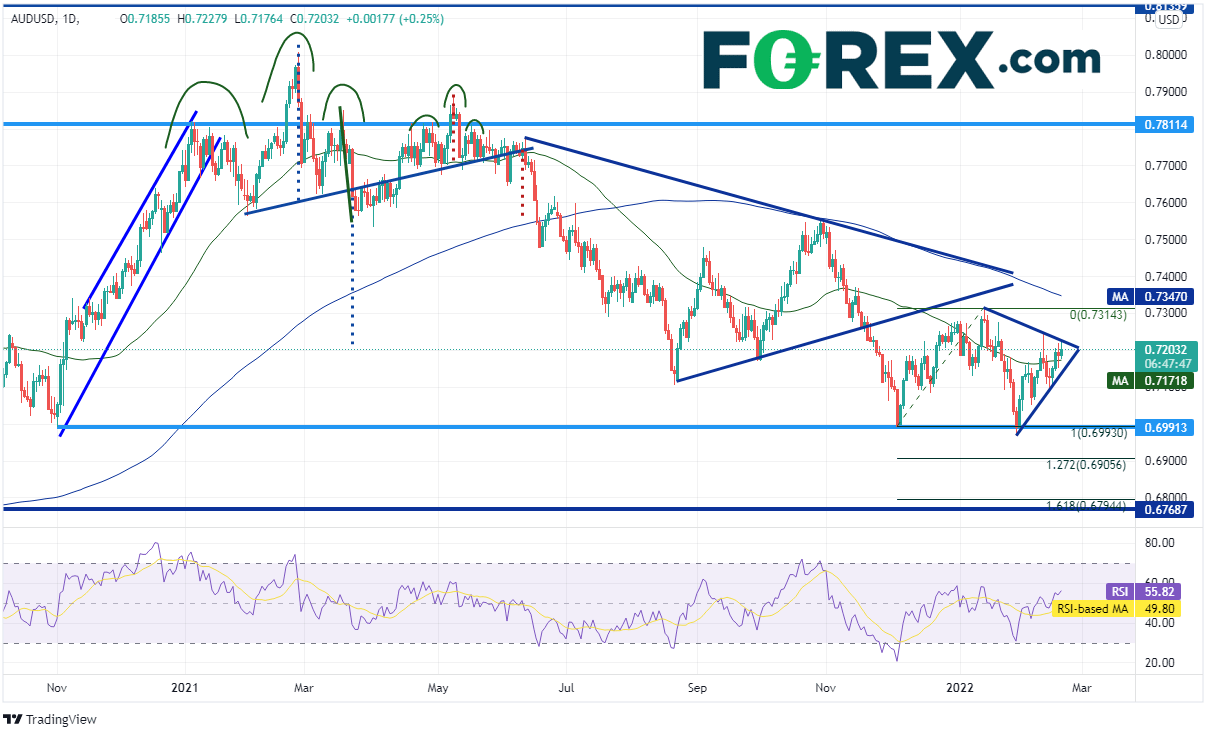Click the TradingView logo icon
Screen dimensions: 1213x737
(12, 720)
